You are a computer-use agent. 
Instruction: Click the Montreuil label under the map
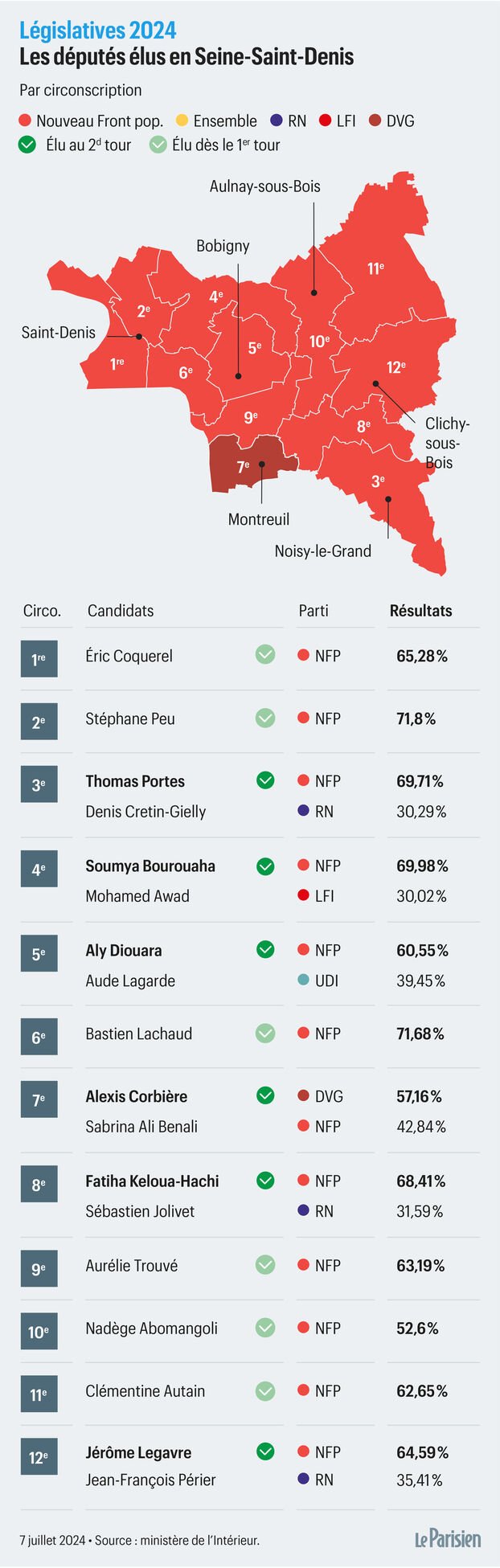[259, 519]
